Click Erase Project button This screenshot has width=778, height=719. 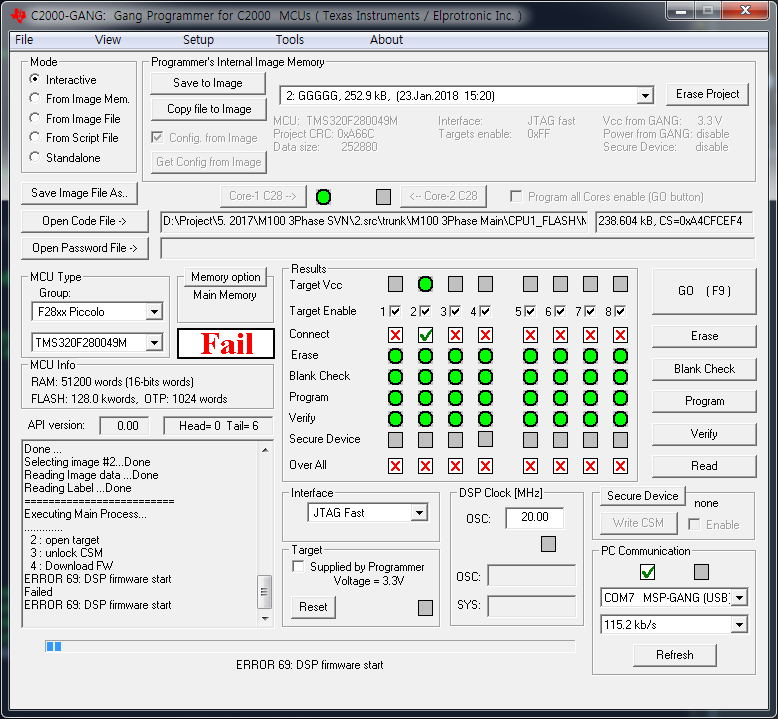(707, 94)
